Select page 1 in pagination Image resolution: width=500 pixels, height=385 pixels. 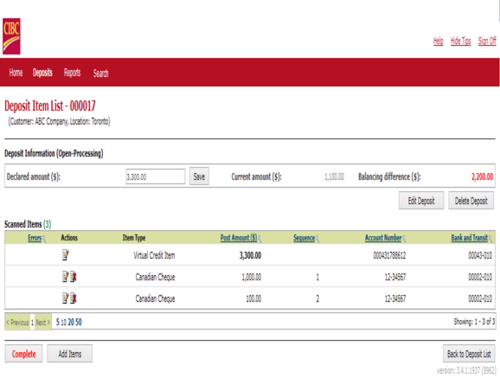(x=32, y=322)
